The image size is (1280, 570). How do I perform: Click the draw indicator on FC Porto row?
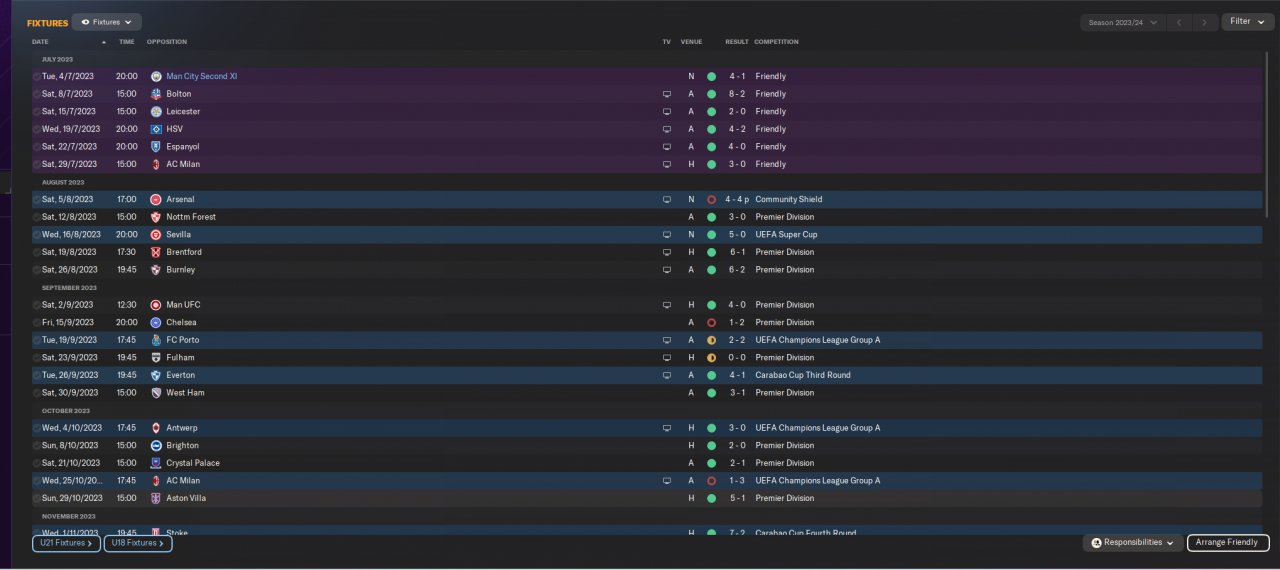tap(711, 340)
